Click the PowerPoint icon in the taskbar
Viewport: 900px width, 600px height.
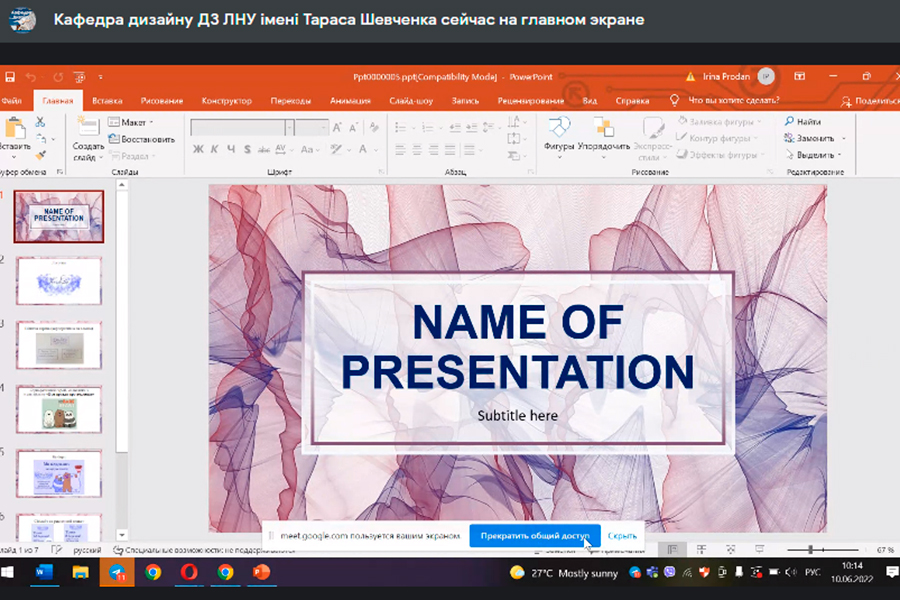(261, 573)
